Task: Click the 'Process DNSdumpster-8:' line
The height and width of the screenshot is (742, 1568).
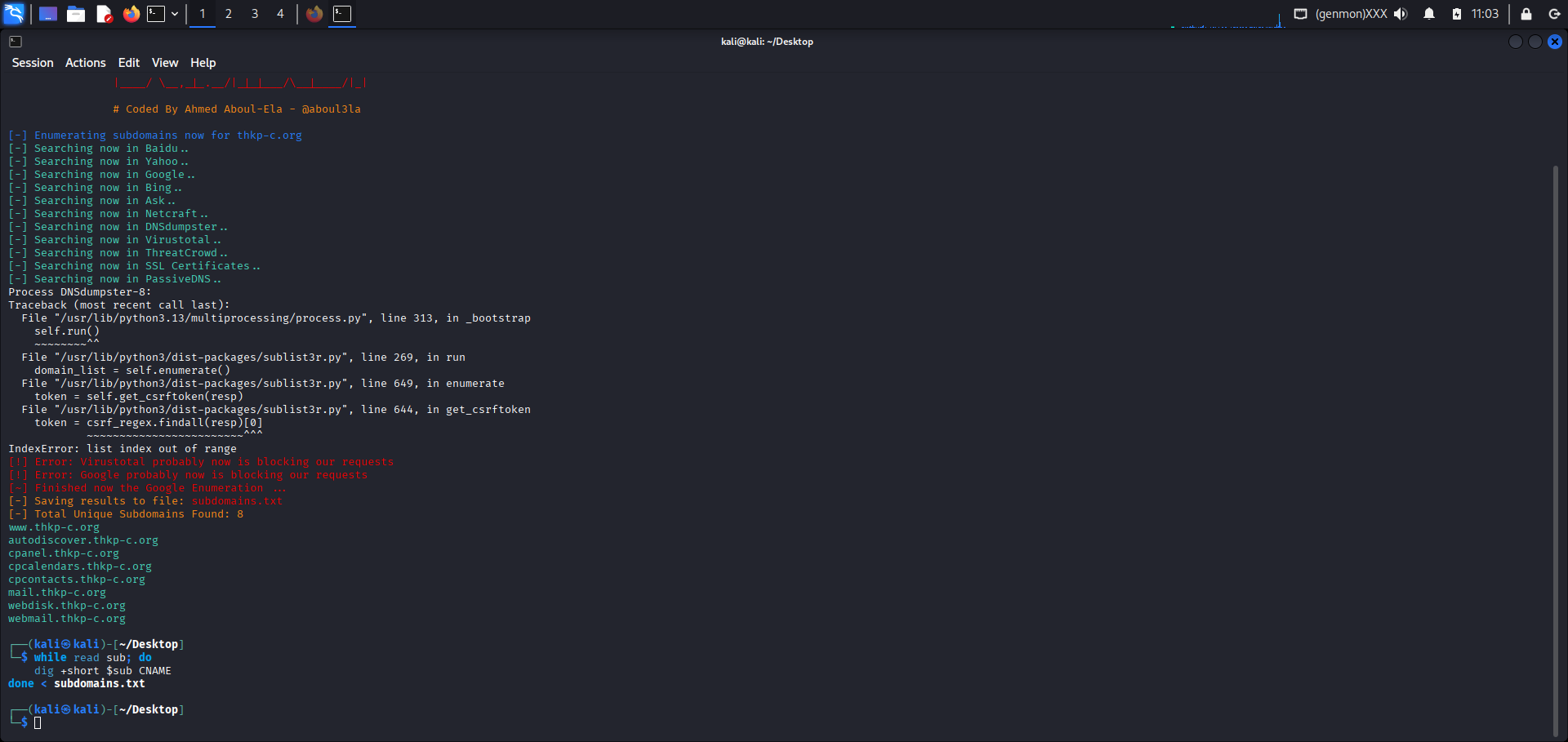Action: pyautogui.click(x=80, y=292)
